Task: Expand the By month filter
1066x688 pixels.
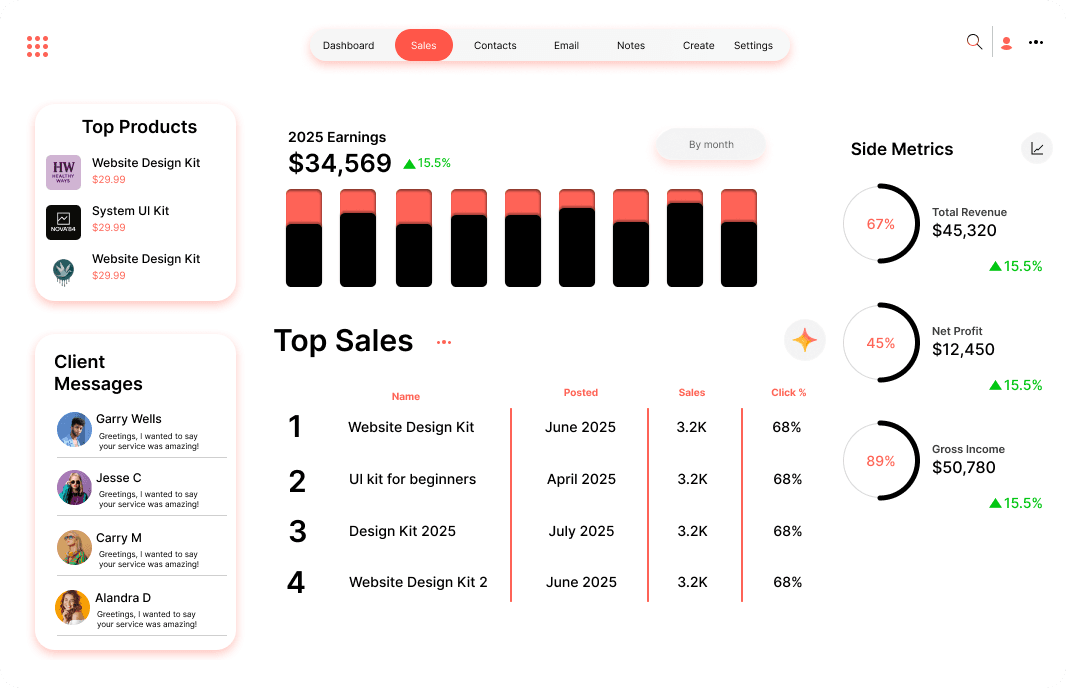Action: point(711,145)
